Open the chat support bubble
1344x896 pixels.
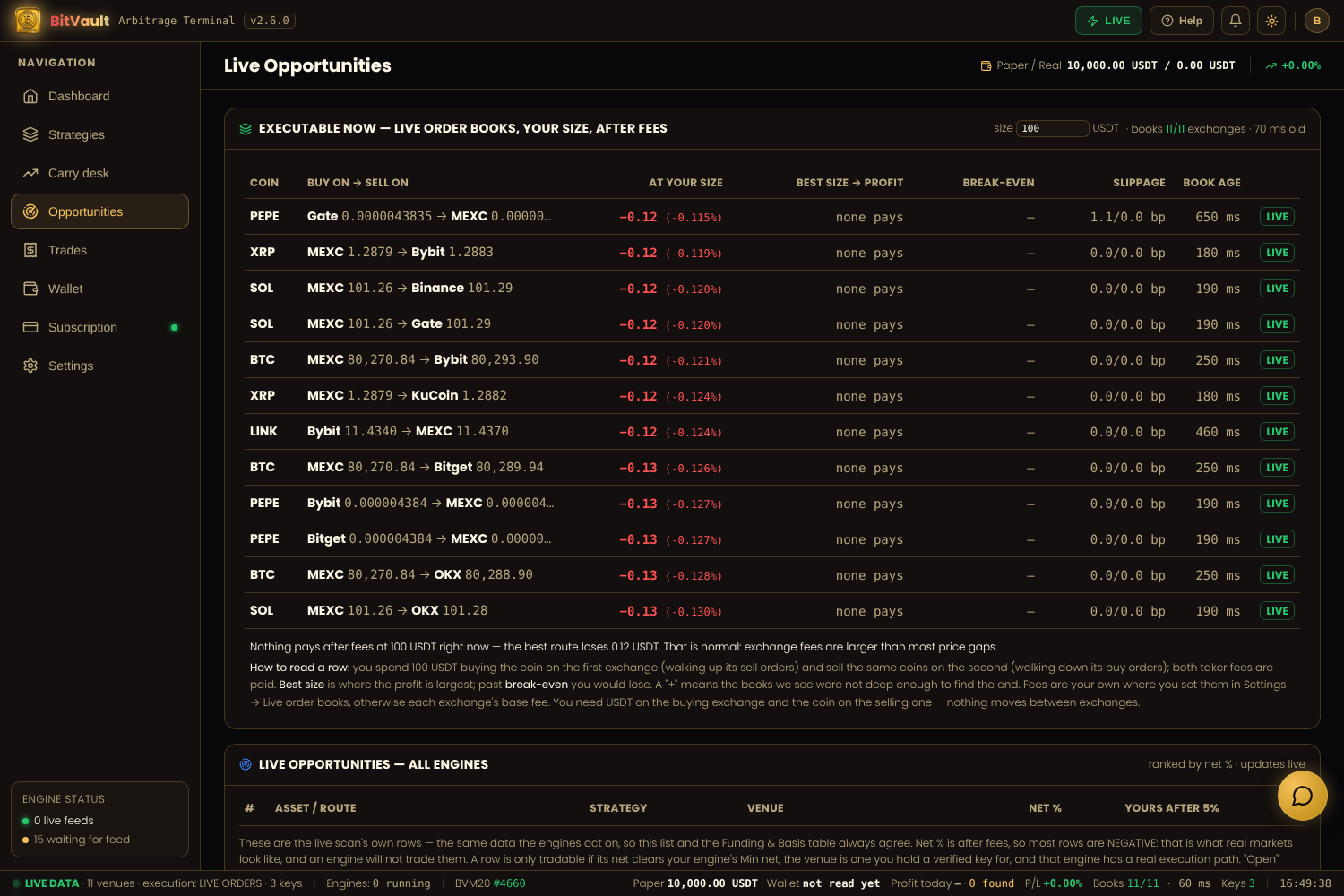pyautogui.click(x=1302, y=796)
